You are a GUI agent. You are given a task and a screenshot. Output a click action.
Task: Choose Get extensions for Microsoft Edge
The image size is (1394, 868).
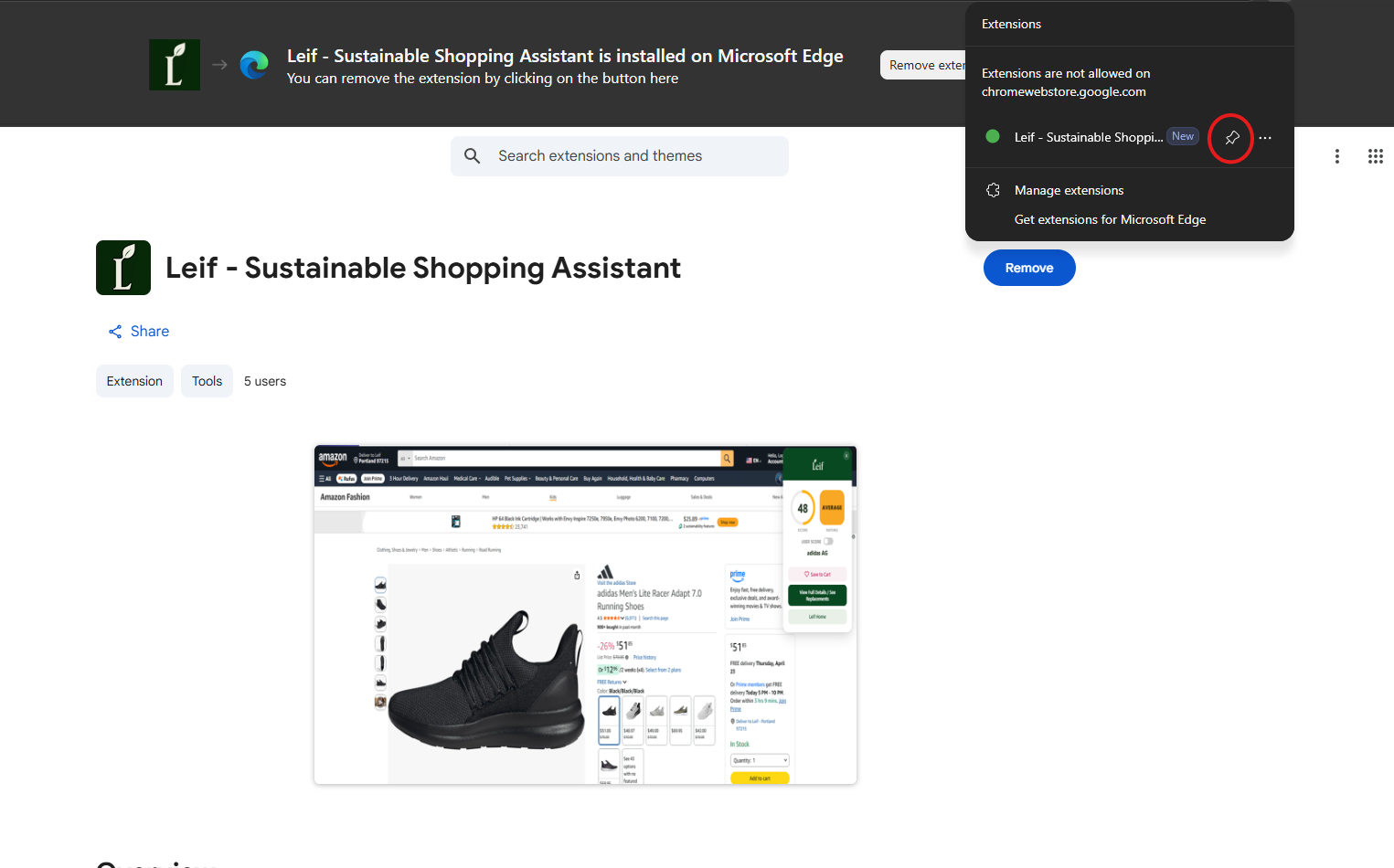(1110, 219)
